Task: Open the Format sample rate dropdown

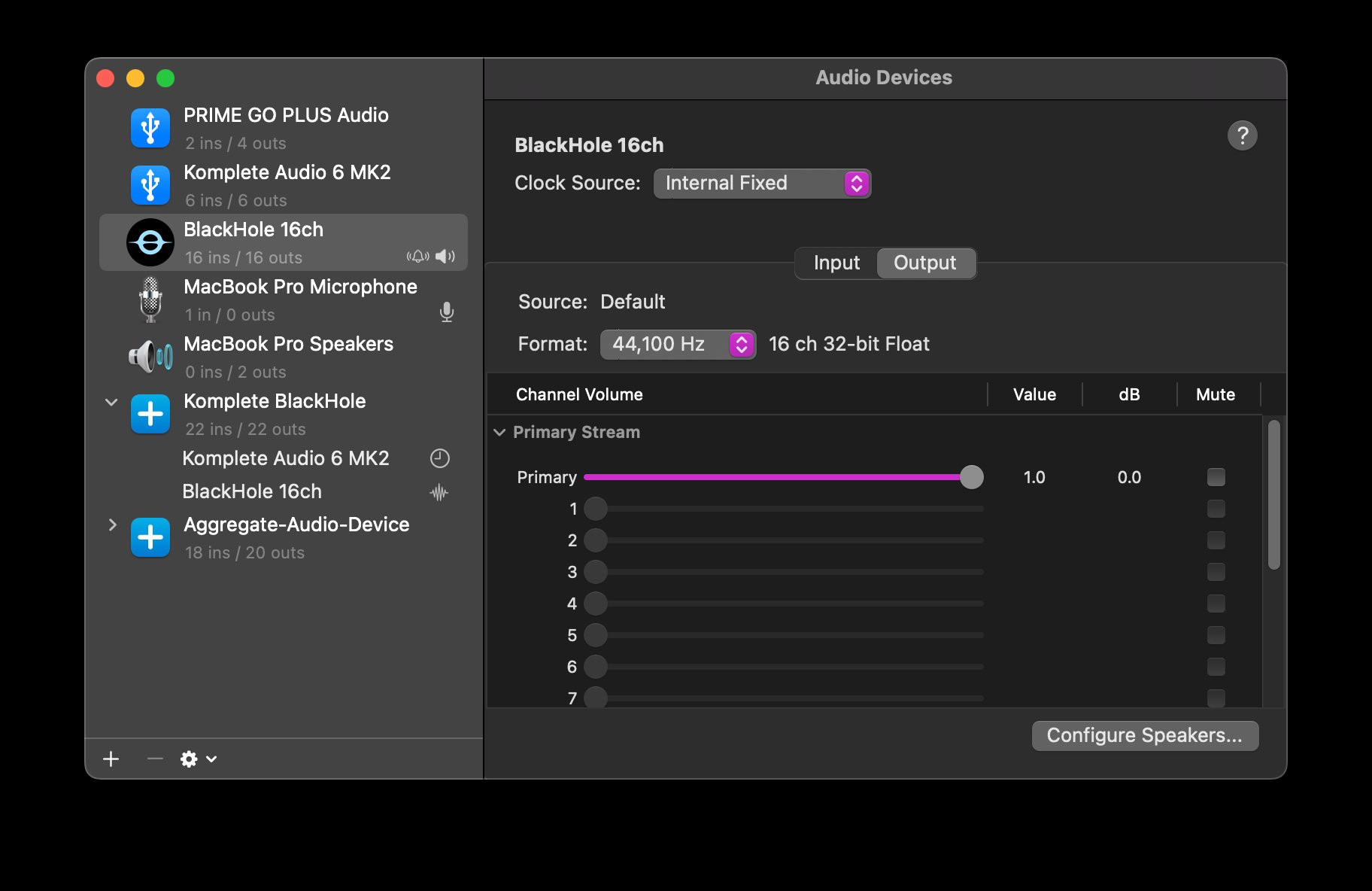Action: [678, 345]
